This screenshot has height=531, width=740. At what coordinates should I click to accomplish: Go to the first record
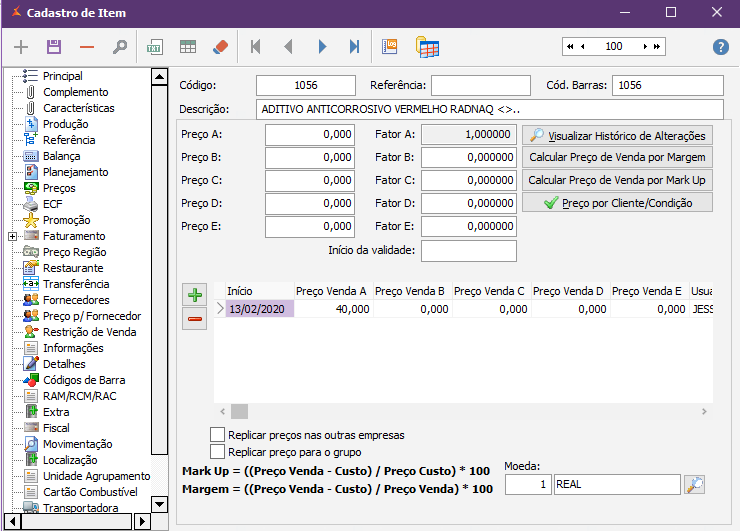coord(255,47)
